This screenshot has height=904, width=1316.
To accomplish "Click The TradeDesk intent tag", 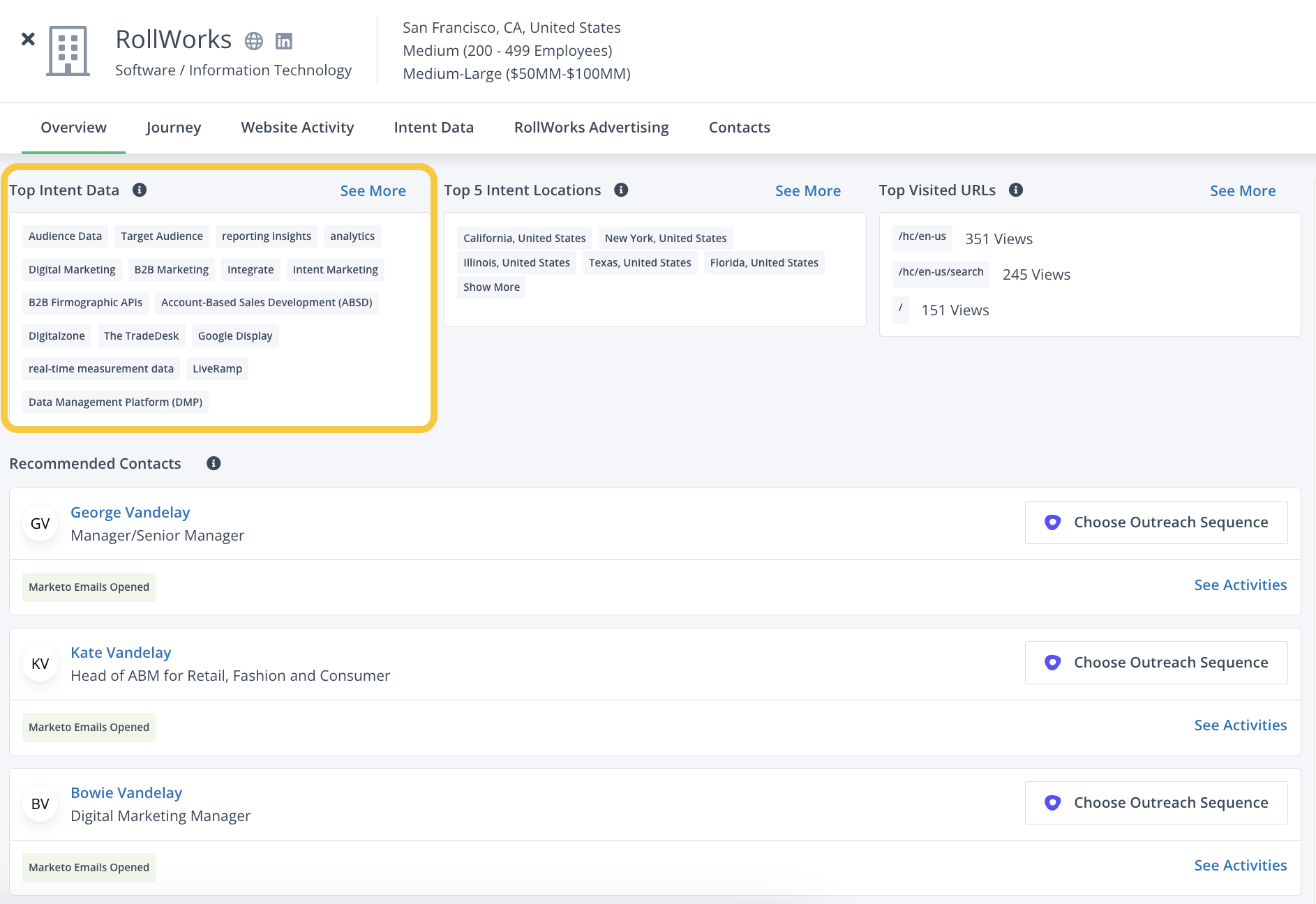I will tap(142, 336).
